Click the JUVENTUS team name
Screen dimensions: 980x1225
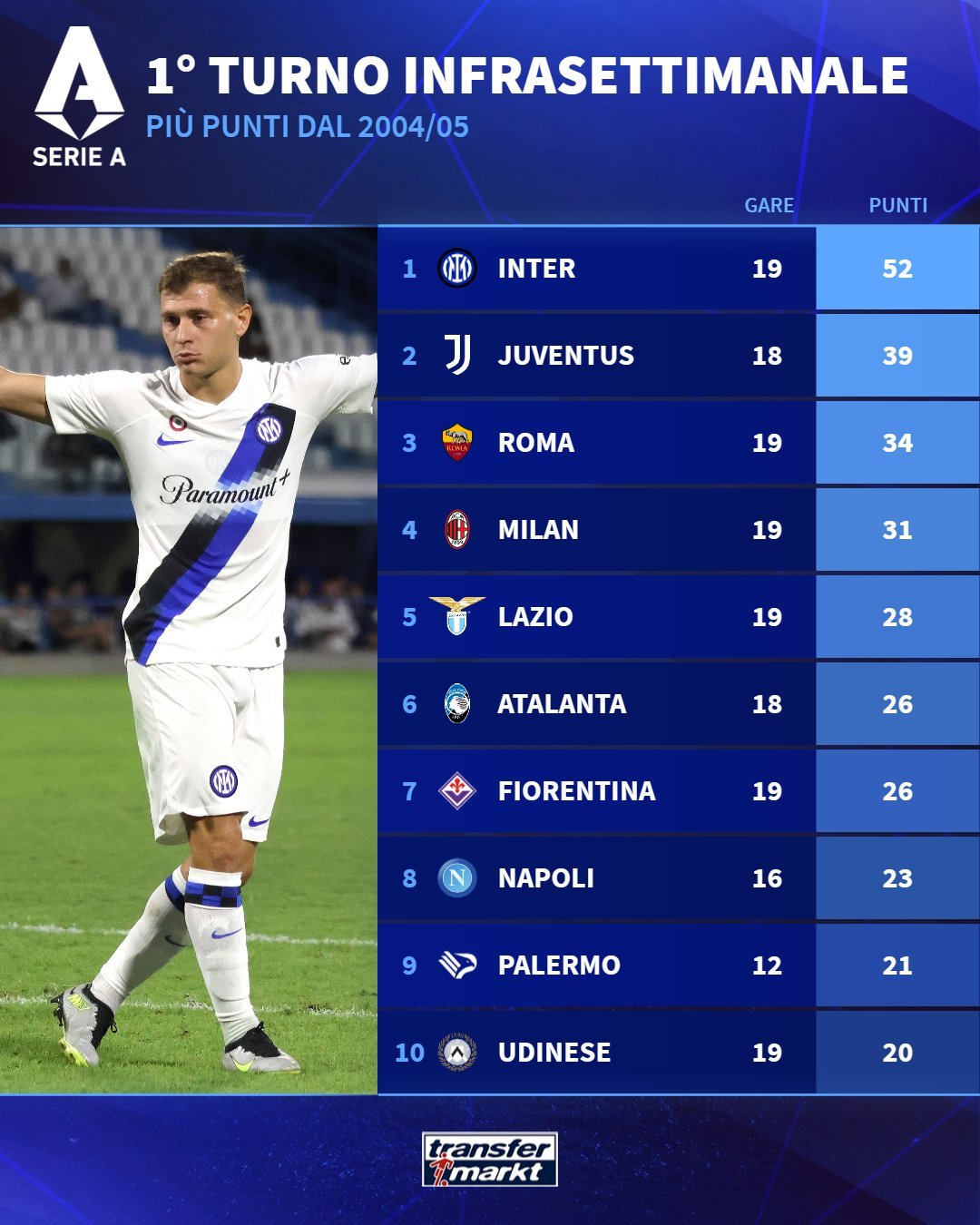pos(566,356)
